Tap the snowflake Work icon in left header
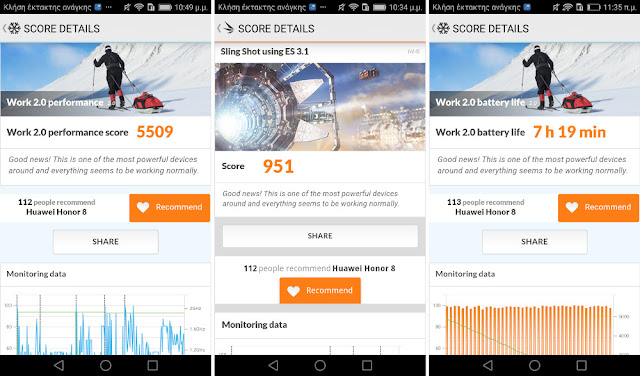This screenshot has height=376, width=640. [14, 28]
